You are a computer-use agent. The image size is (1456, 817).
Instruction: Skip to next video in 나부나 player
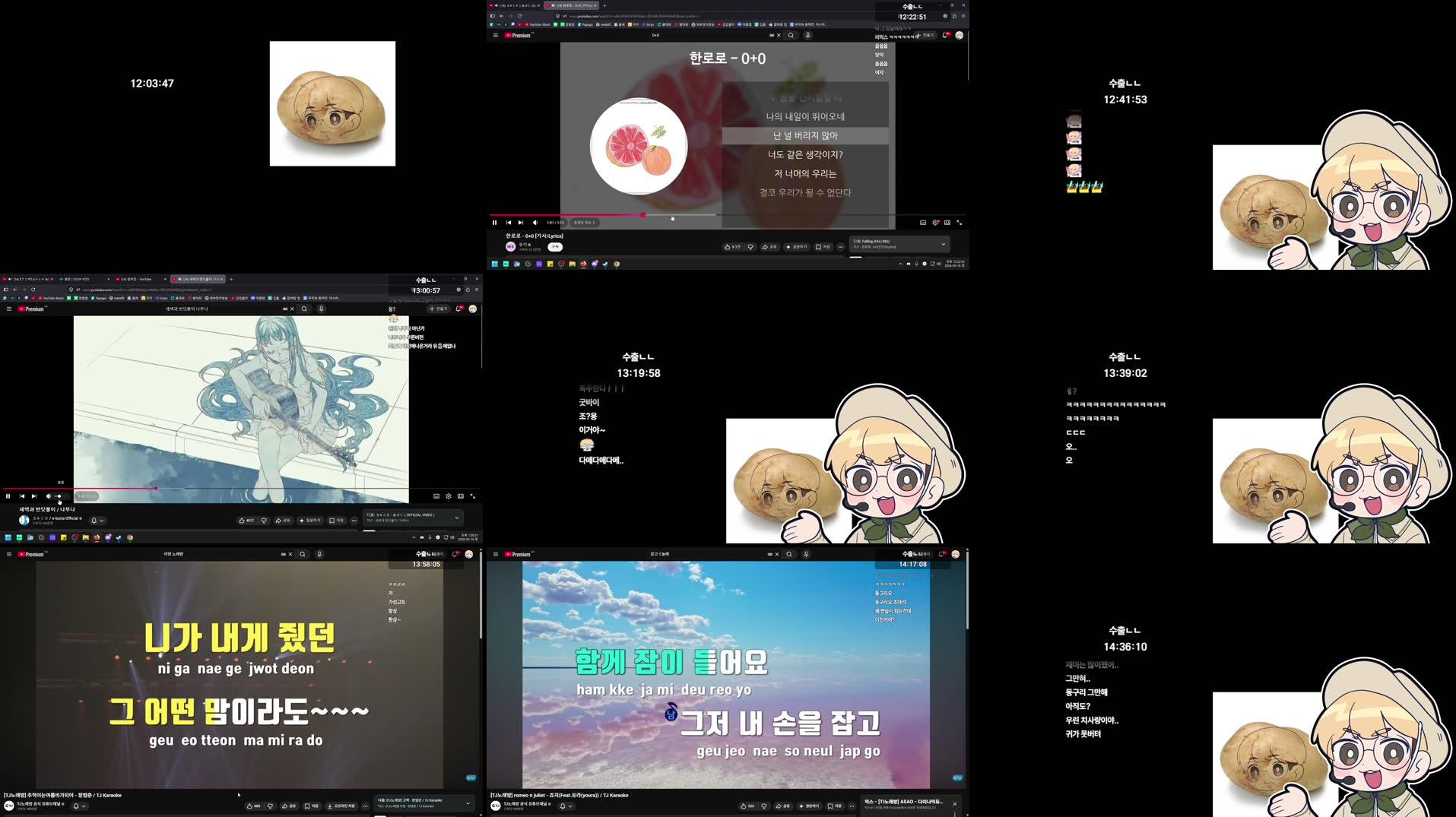tap(34, 496)
